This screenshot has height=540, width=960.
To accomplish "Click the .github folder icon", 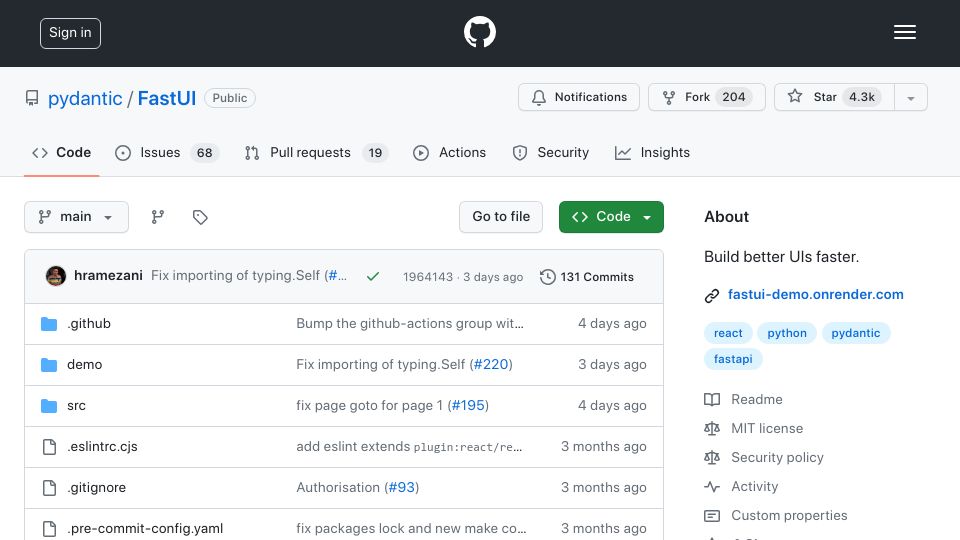I will [x=49, y=323].
